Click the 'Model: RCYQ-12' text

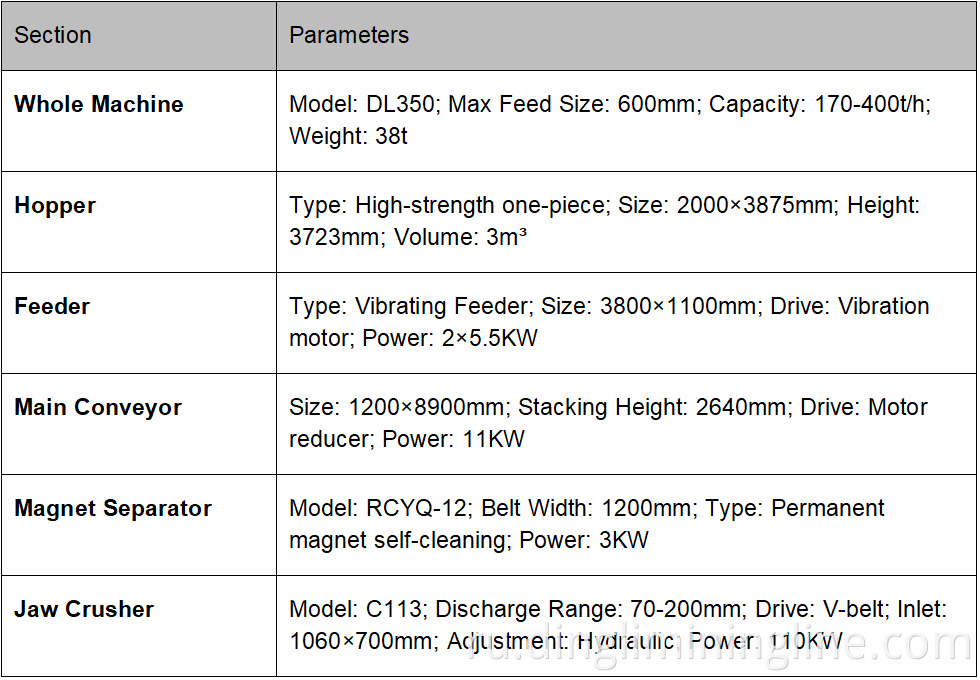point(377,508)
